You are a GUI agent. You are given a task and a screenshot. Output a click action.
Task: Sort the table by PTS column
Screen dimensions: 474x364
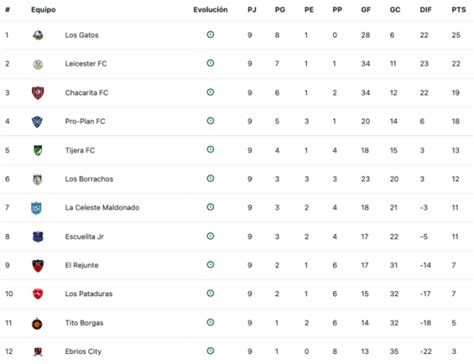[458, 10]
